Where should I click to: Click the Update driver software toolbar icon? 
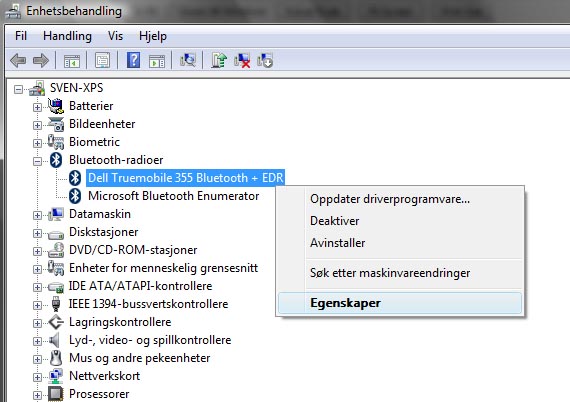(x=219, y=60)
